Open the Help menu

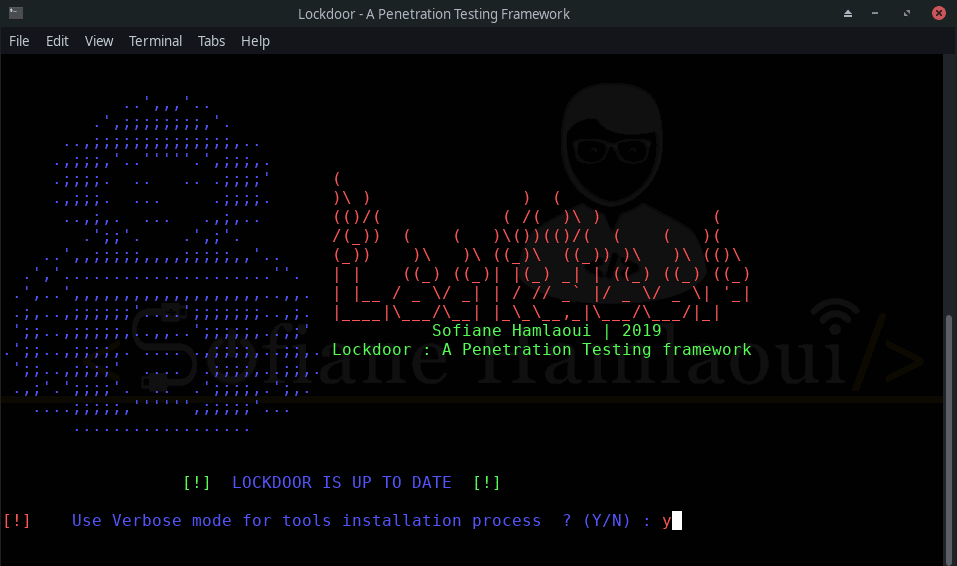tap(255, 41)
